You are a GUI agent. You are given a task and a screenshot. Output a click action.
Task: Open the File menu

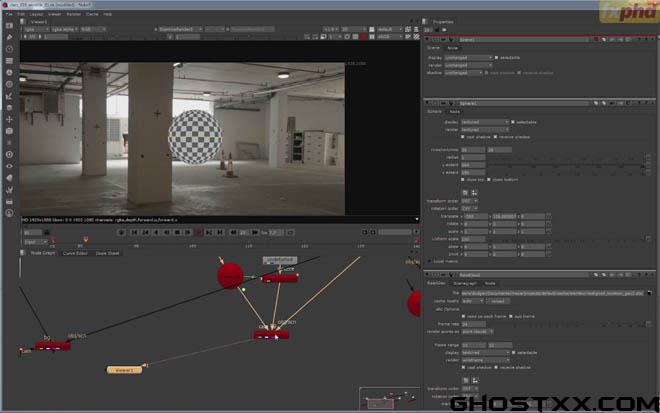click(x=9, y=14)
